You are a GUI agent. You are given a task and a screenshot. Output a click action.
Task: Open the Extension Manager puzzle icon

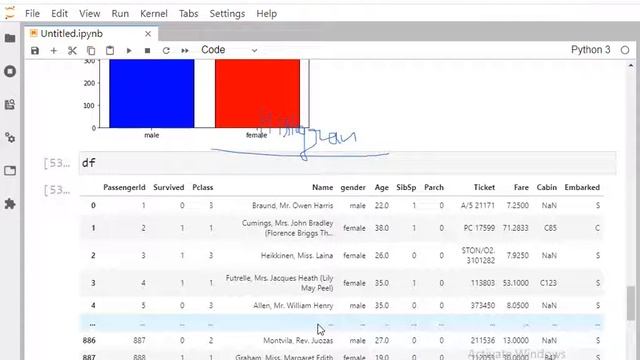click(10, 203)
